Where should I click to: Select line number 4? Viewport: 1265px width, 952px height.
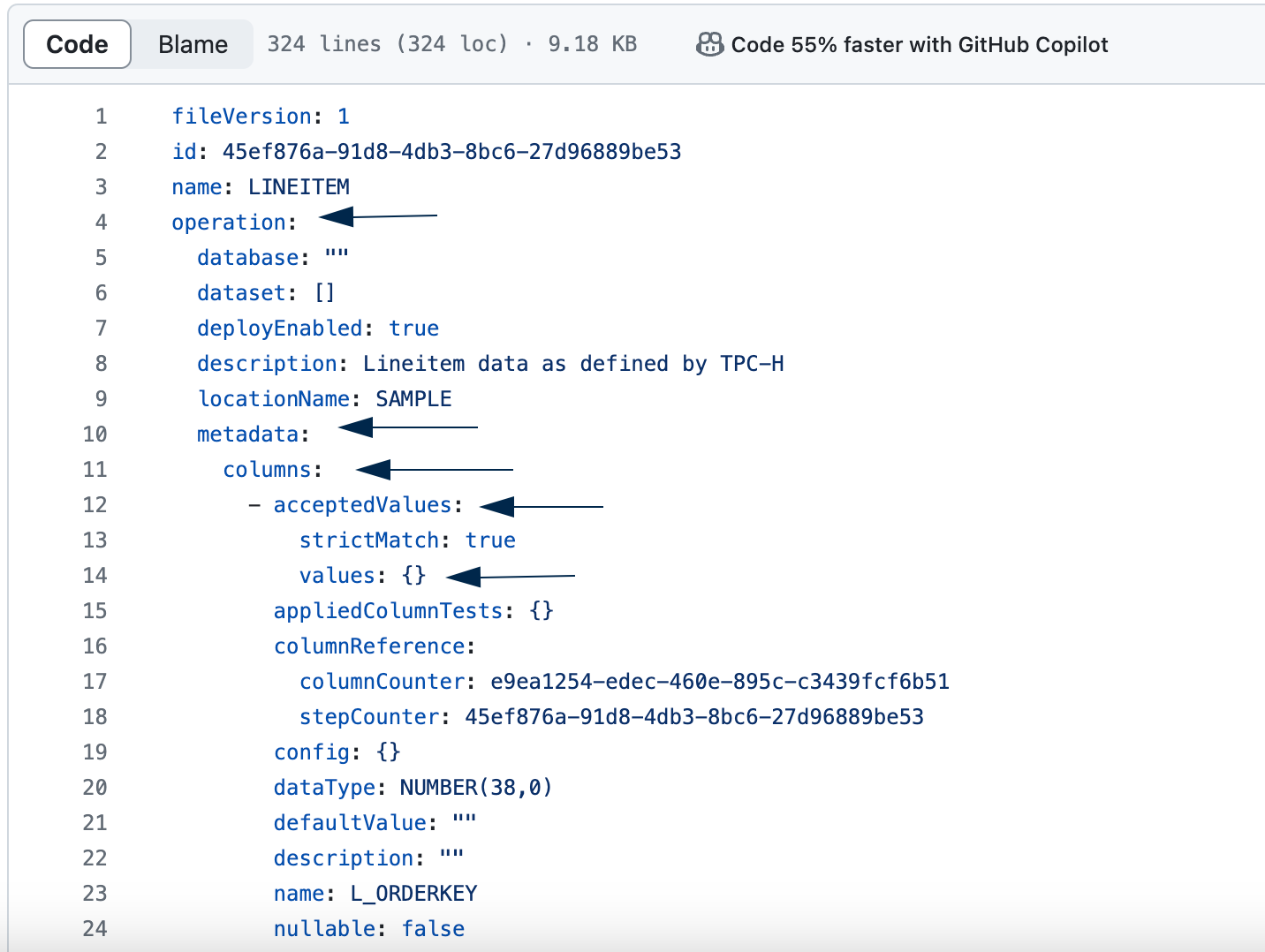tap(101, 223)
